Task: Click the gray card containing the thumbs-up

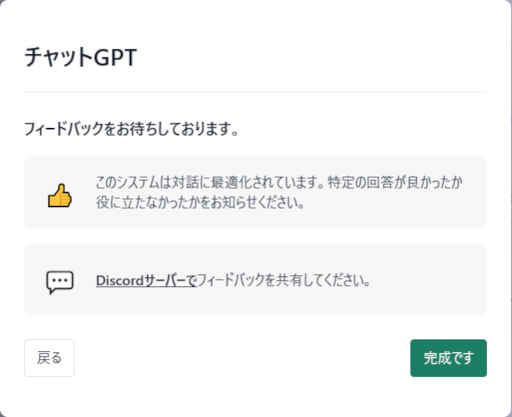Action: point(255,192)
